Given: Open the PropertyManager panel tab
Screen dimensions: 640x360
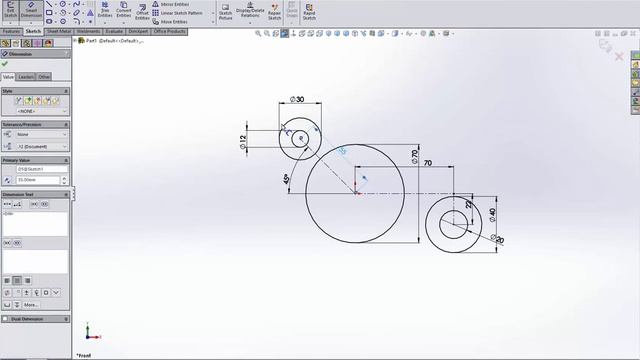Looking at the screenshot, I should (16, 43).
